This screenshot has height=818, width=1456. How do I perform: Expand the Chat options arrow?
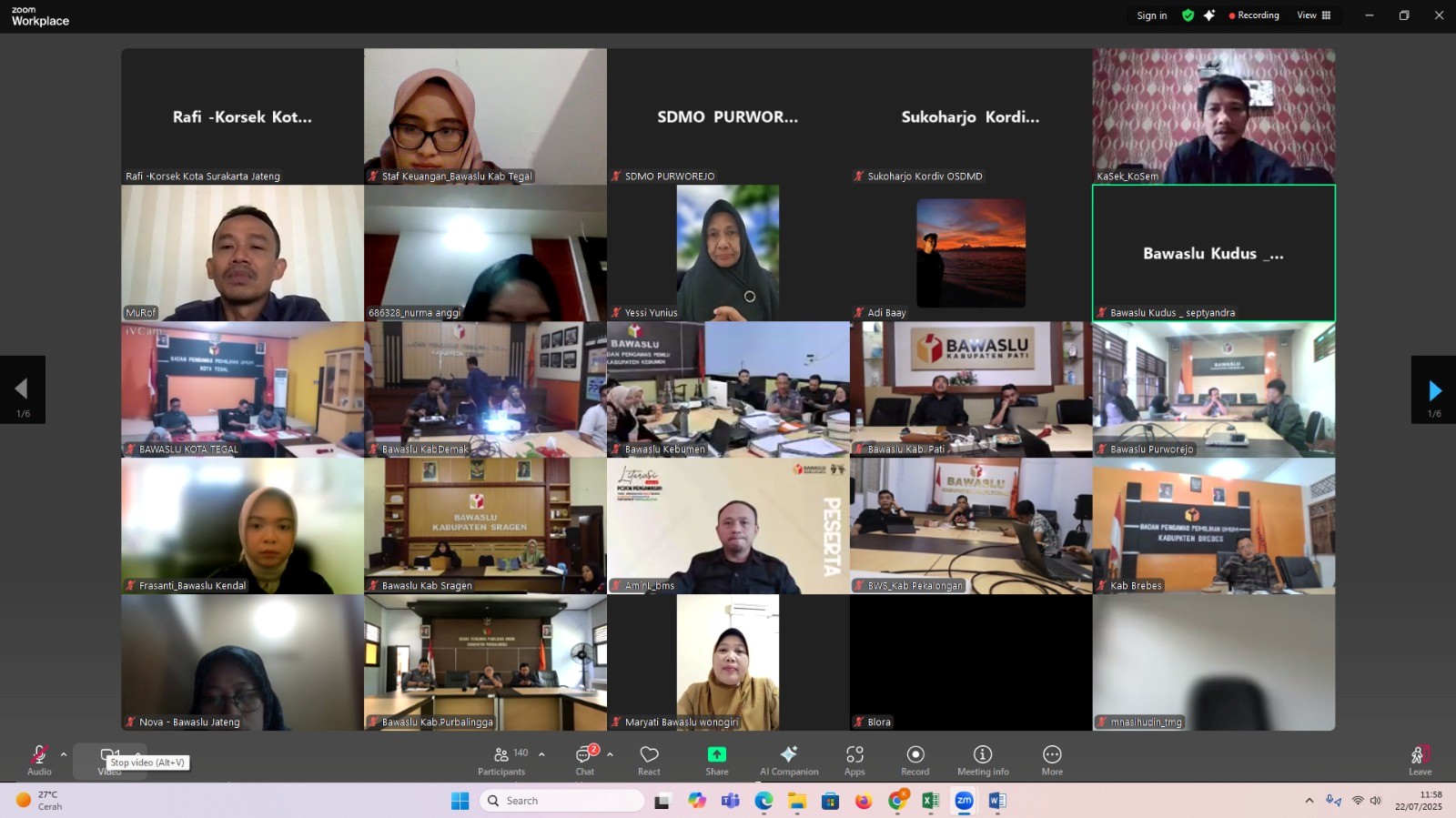tap(610, 754)
